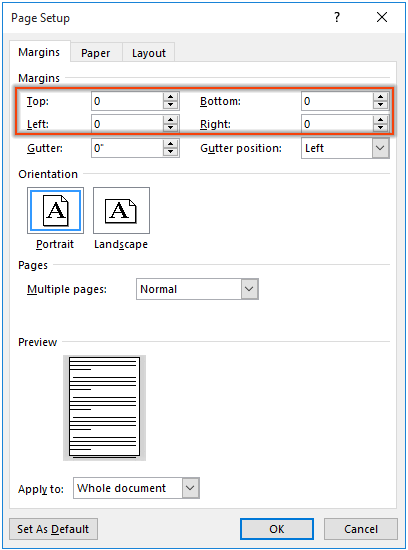Open the Apply to dropdown
The height and width of the screenshot is (550, 408).
(190, 488)
